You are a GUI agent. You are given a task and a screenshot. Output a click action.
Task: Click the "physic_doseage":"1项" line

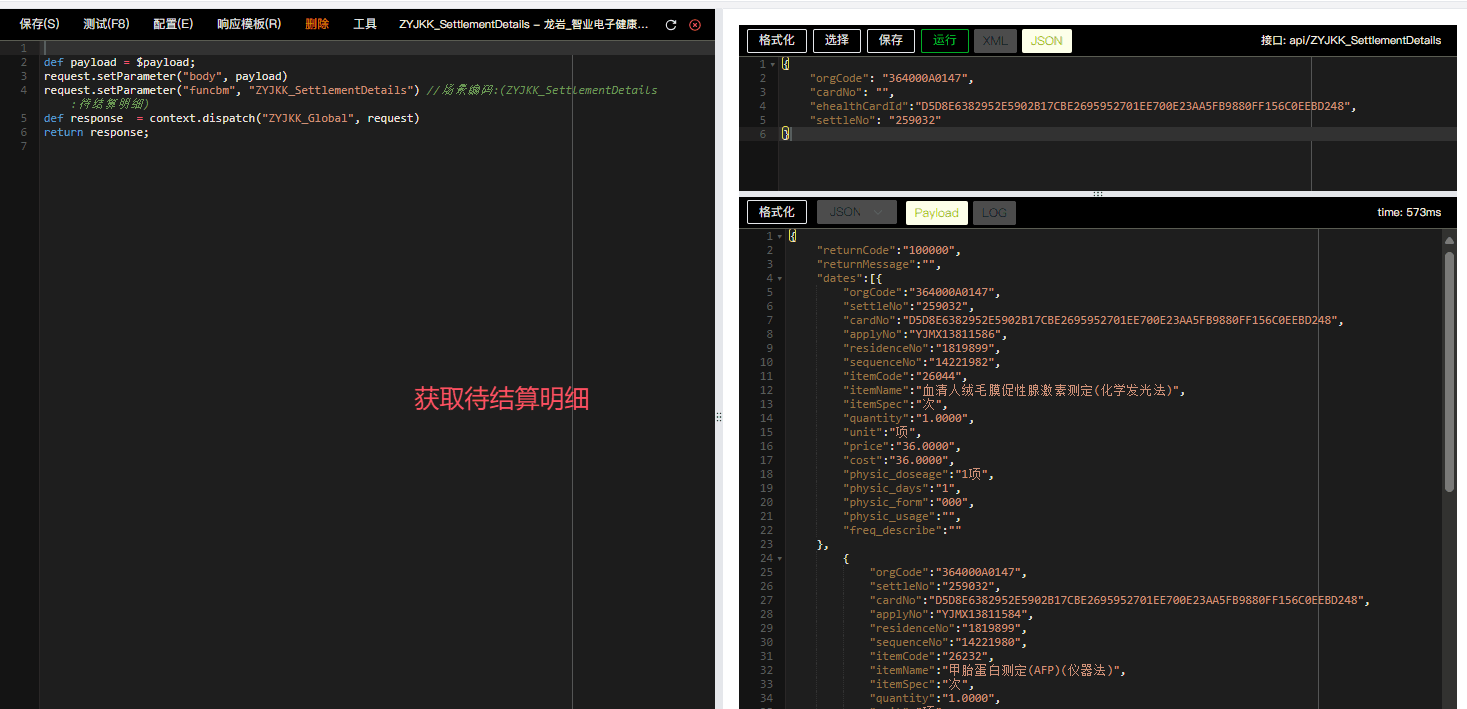click(x=920, y=474)
